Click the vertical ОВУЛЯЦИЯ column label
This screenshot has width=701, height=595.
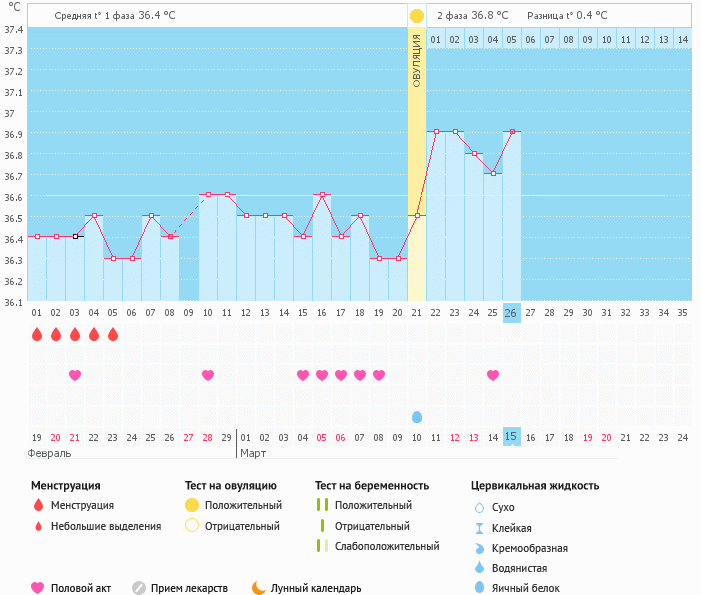click(x=417, y=60)
